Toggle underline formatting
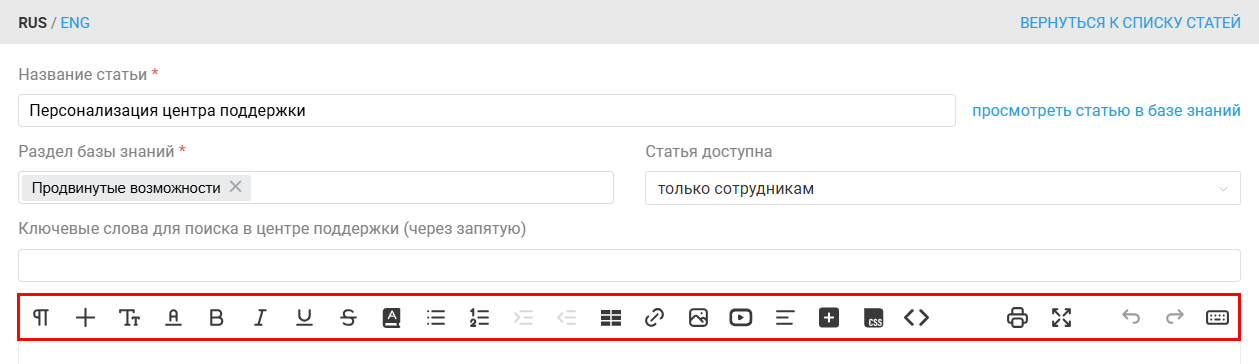Image resolution: width=1259 pixels, height=364 pixels. pos(304,318)
